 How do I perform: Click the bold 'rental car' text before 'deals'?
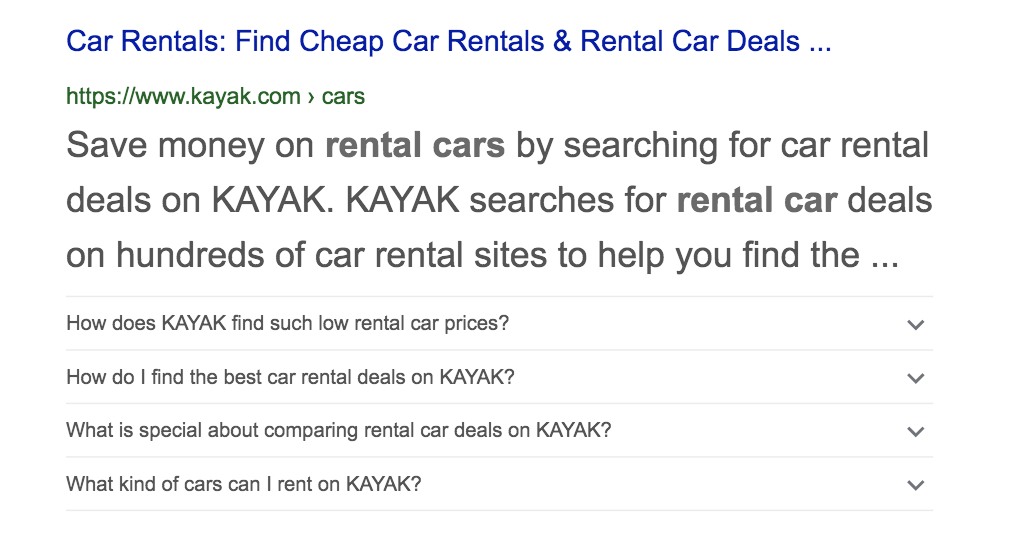(x=756, y=200)
